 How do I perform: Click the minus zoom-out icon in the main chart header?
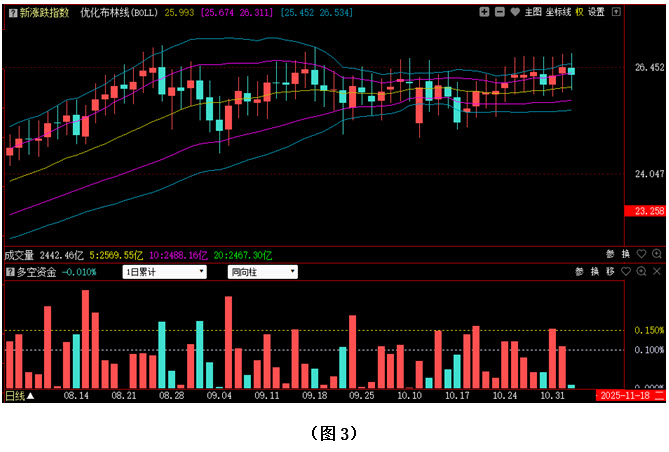(499, 12)
